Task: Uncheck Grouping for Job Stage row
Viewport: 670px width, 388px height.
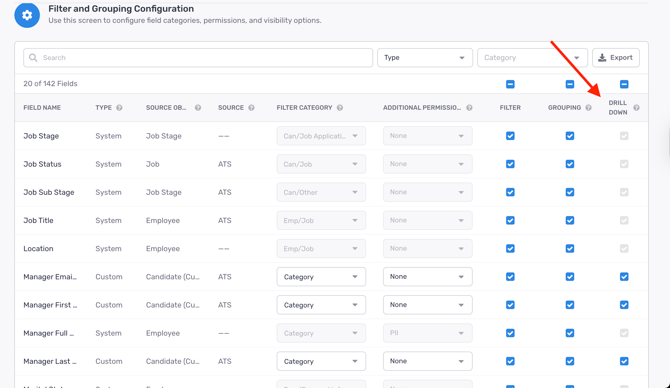Action: pos(570,136)
